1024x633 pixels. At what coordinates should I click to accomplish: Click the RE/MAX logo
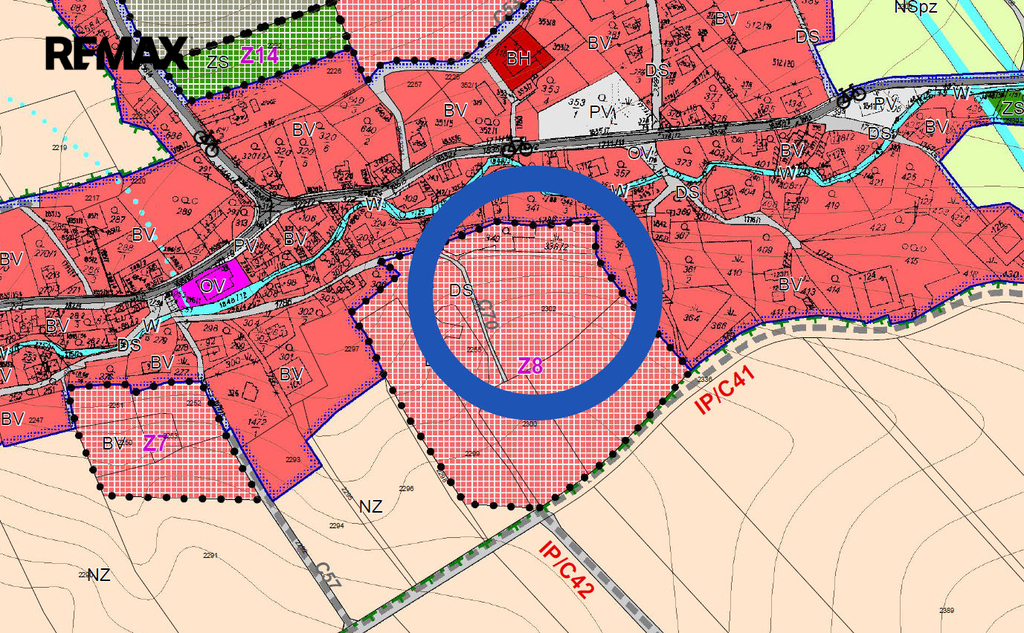click(x=116, y=53)
